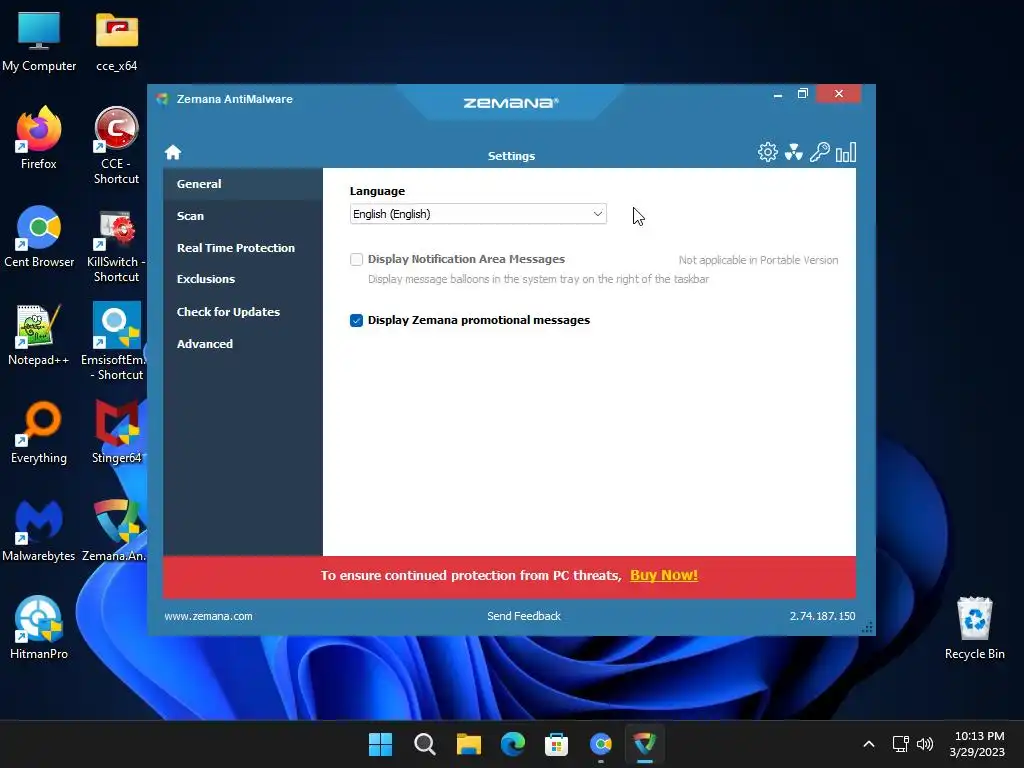This screenshot has width=1024, height=768.
Task: Switch to Cent Browser on the taskbar
Action: [601, 744]
